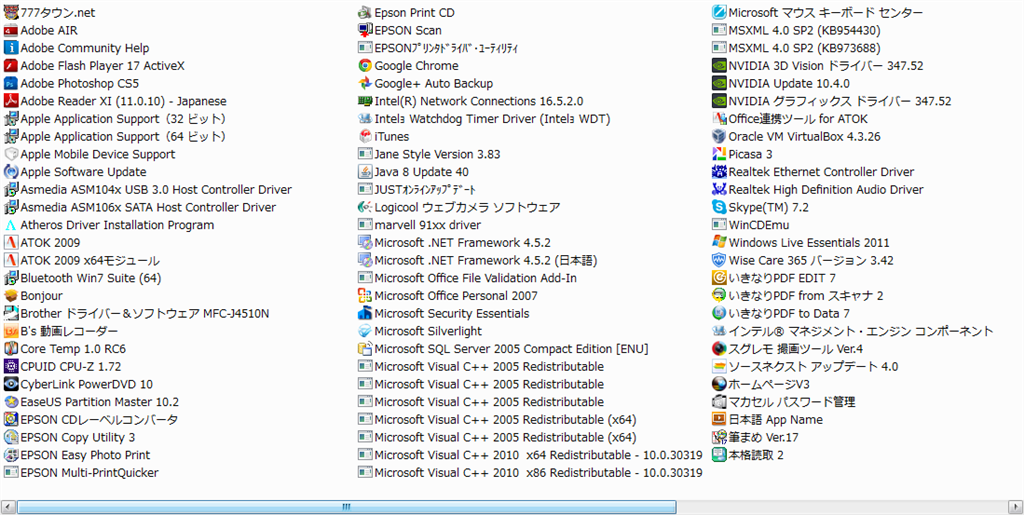Click the いきなりPDF EDIT 7 icon
The width and height of the screenshot is (1024, 515).
719,277
